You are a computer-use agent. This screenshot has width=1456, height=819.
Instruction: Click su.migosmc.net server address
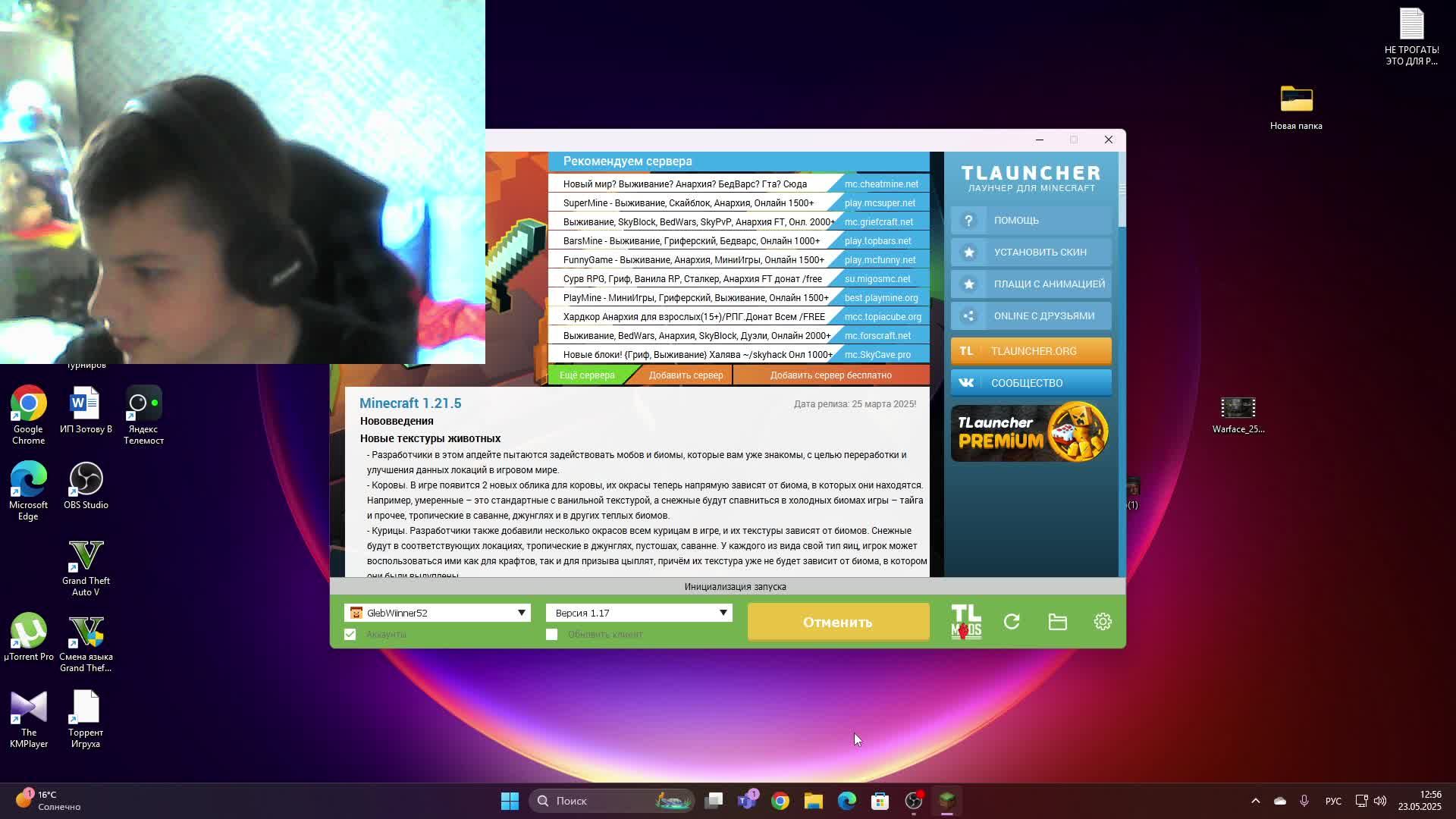[877, 278]
